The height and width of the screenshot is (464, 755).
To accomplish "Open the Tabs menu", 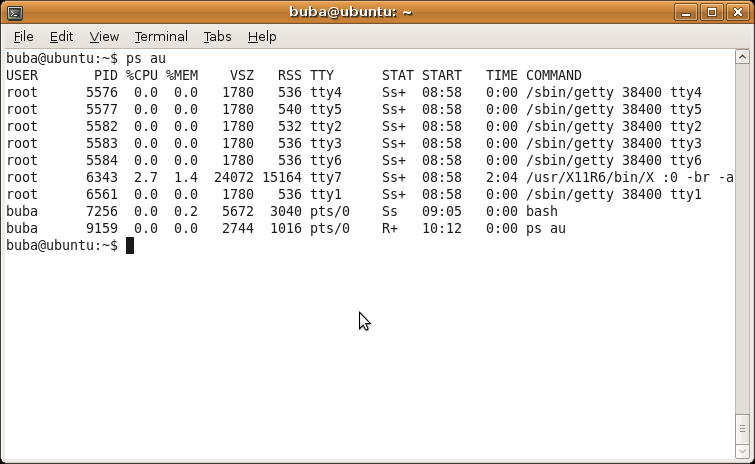I will point(217,37).
